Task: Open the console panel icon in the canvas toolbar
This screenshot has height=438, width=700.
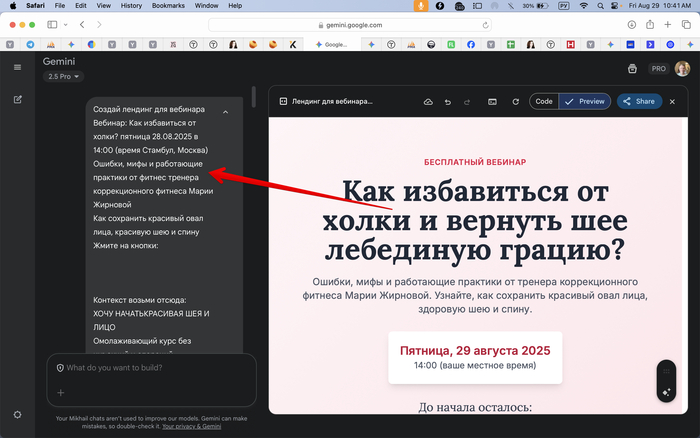Action: [x=492, y=101]
